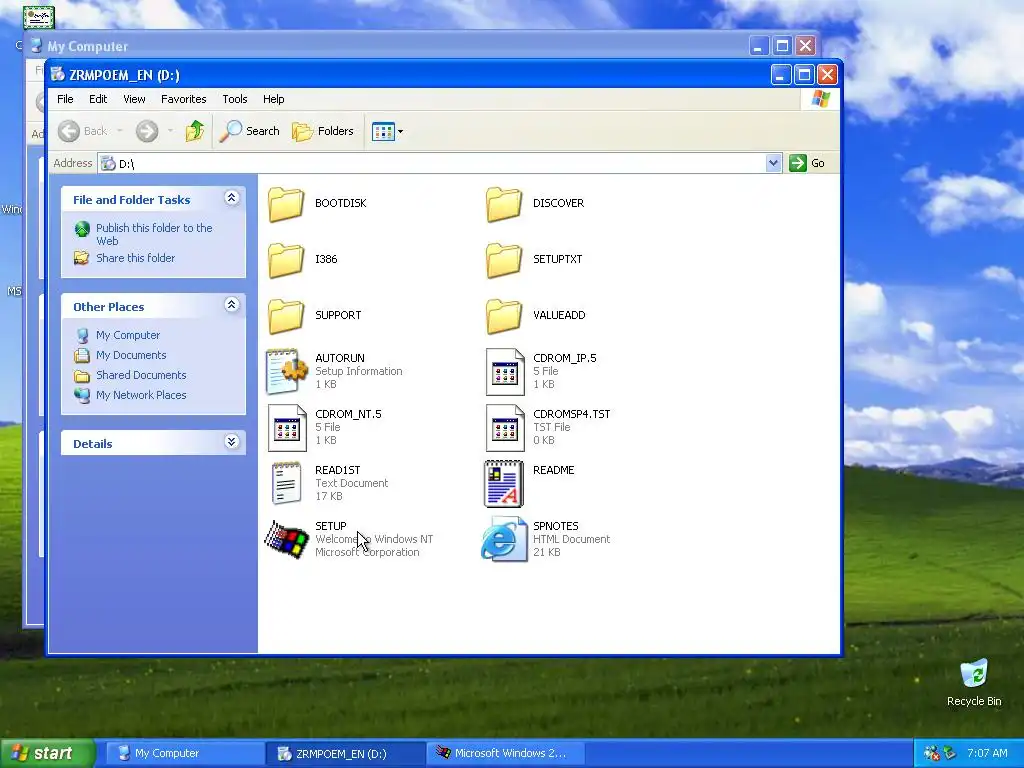1024x768 pixels.
Task: Open the Favorites menu
Action: [184, 99]
